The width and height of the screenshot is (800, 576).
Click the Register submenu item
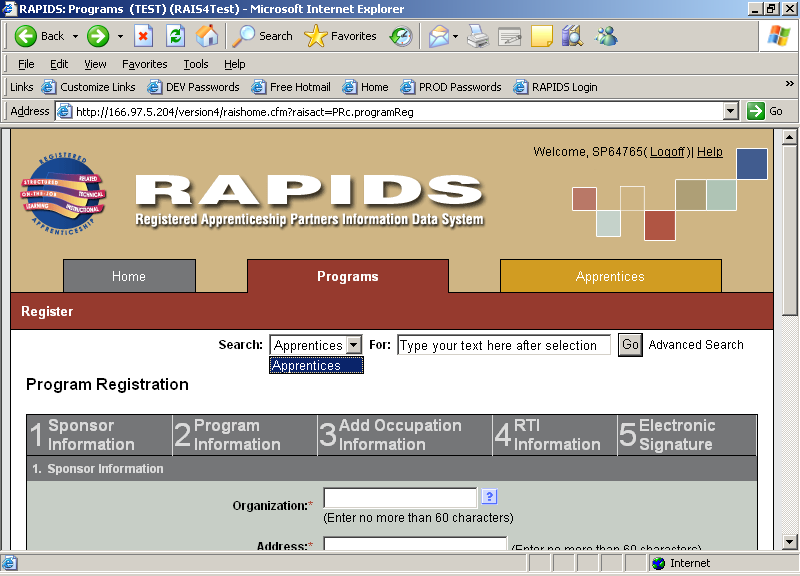click(x=47, y=311)
